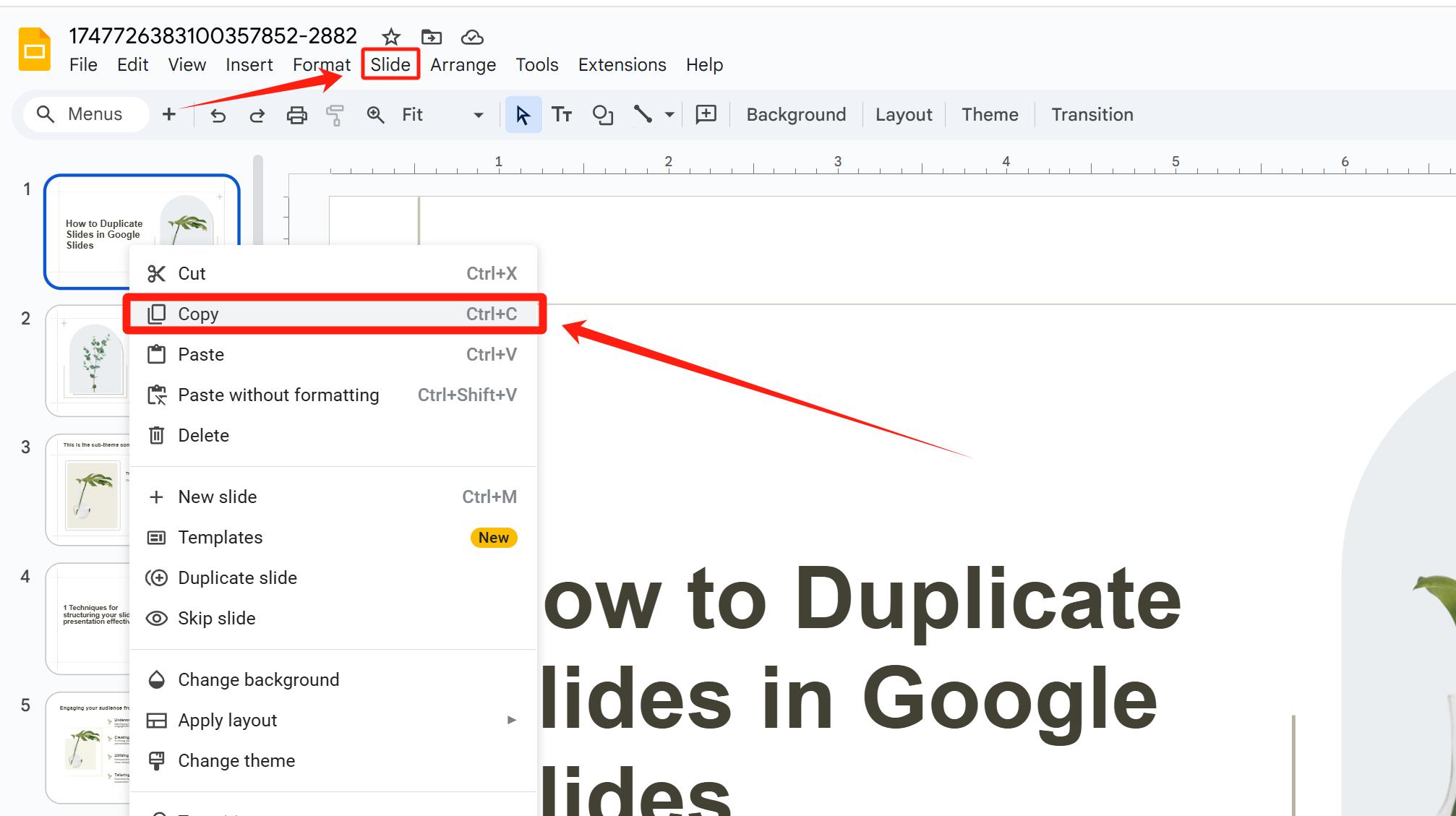The image size is (1456, 816).
Task: Click the droplet icon for Change background
Action: pos(156,679)
